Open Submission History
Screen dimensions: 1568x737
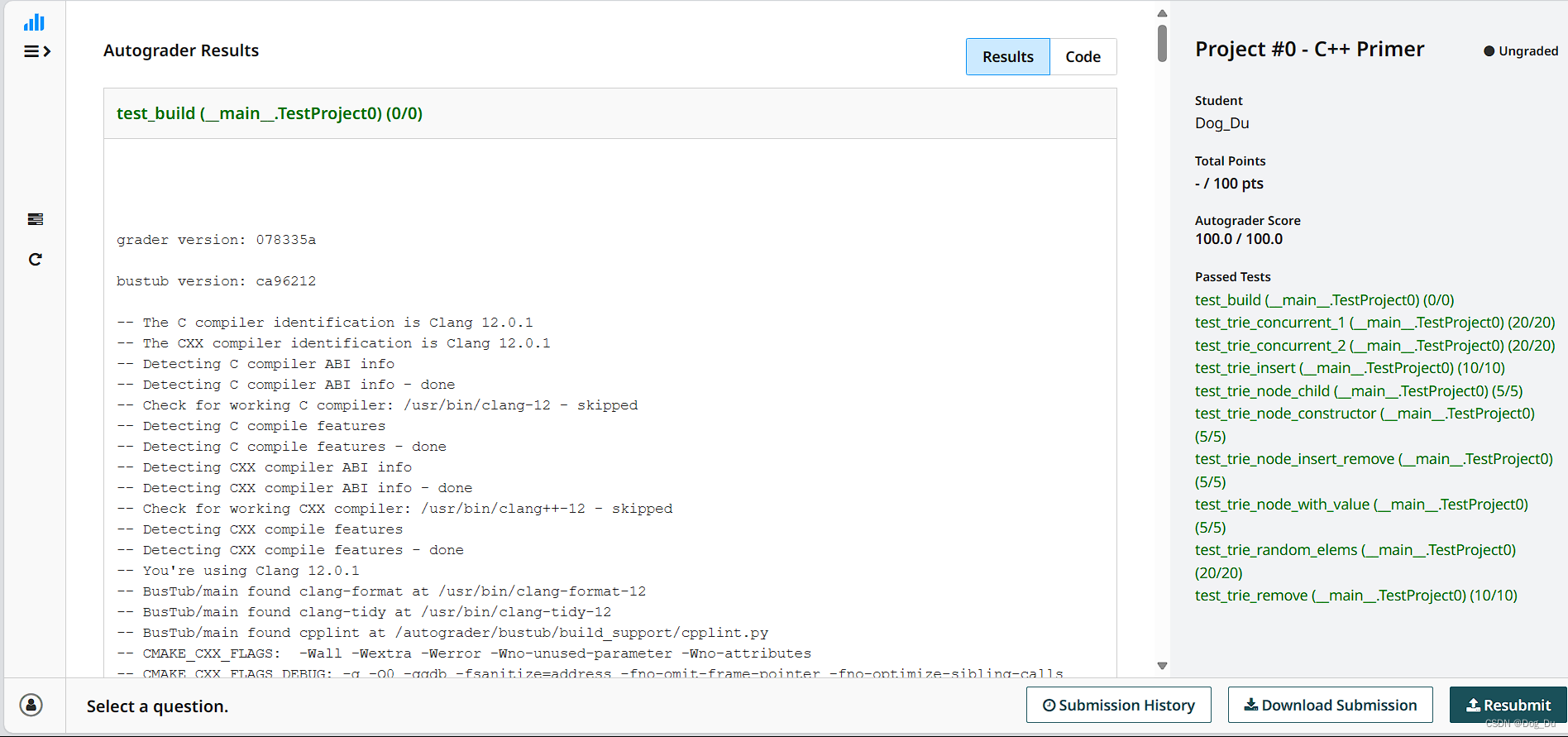point(1118,705)
